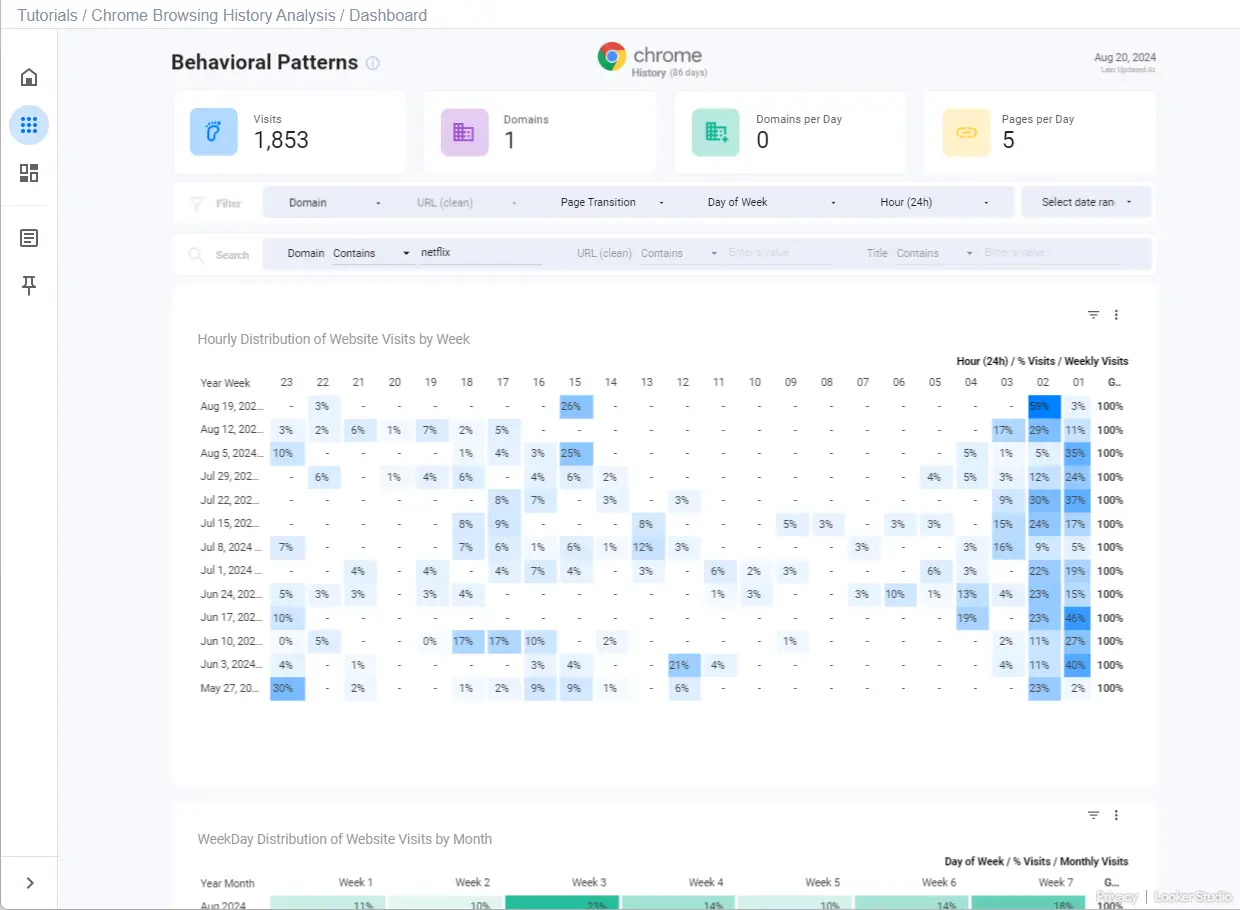Open the Day of Week dropdown
This screenshot has height=910, width=1240.
(x=769, y=202)
